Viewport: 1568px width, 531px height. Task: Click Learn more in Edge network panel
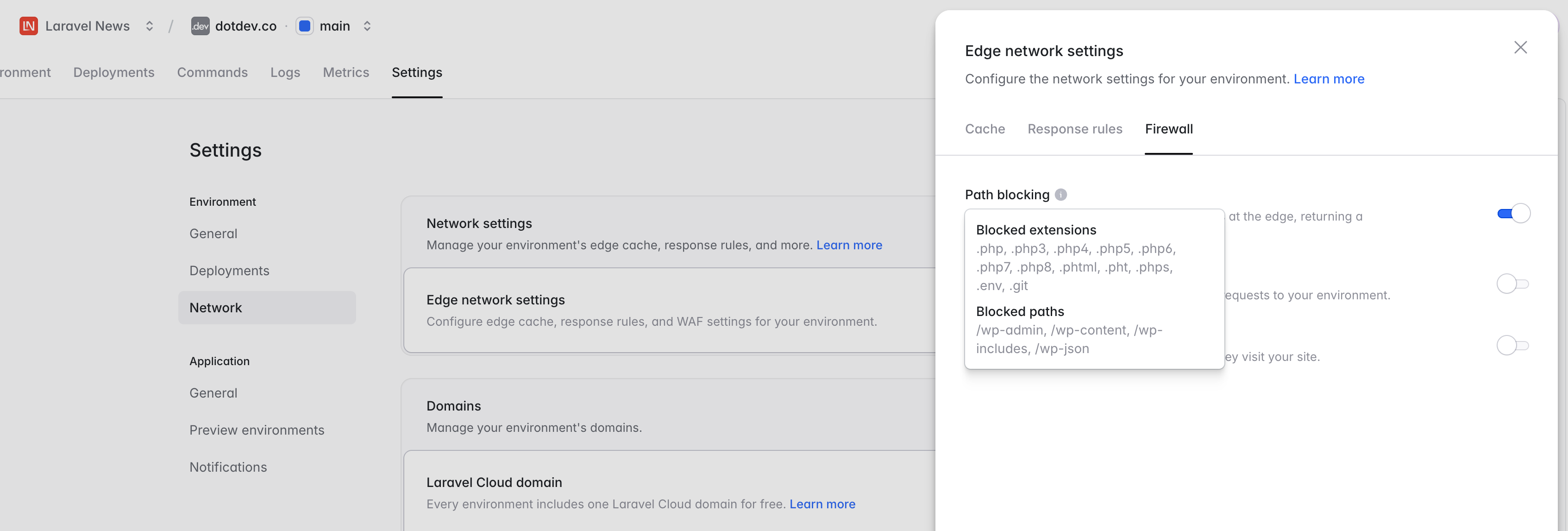click(1328, 79)
